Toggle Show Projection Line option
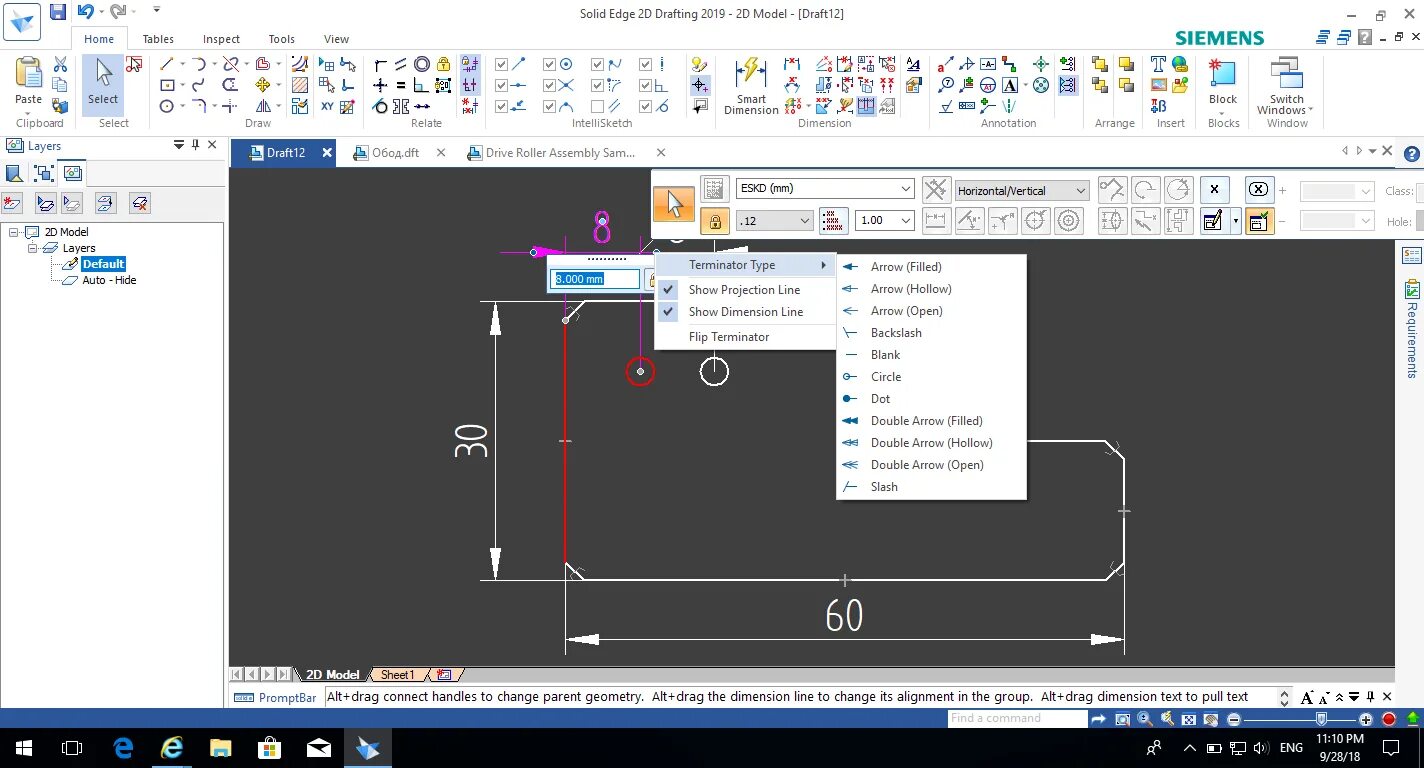1424x768 pixels. click(x=745, y=289)
